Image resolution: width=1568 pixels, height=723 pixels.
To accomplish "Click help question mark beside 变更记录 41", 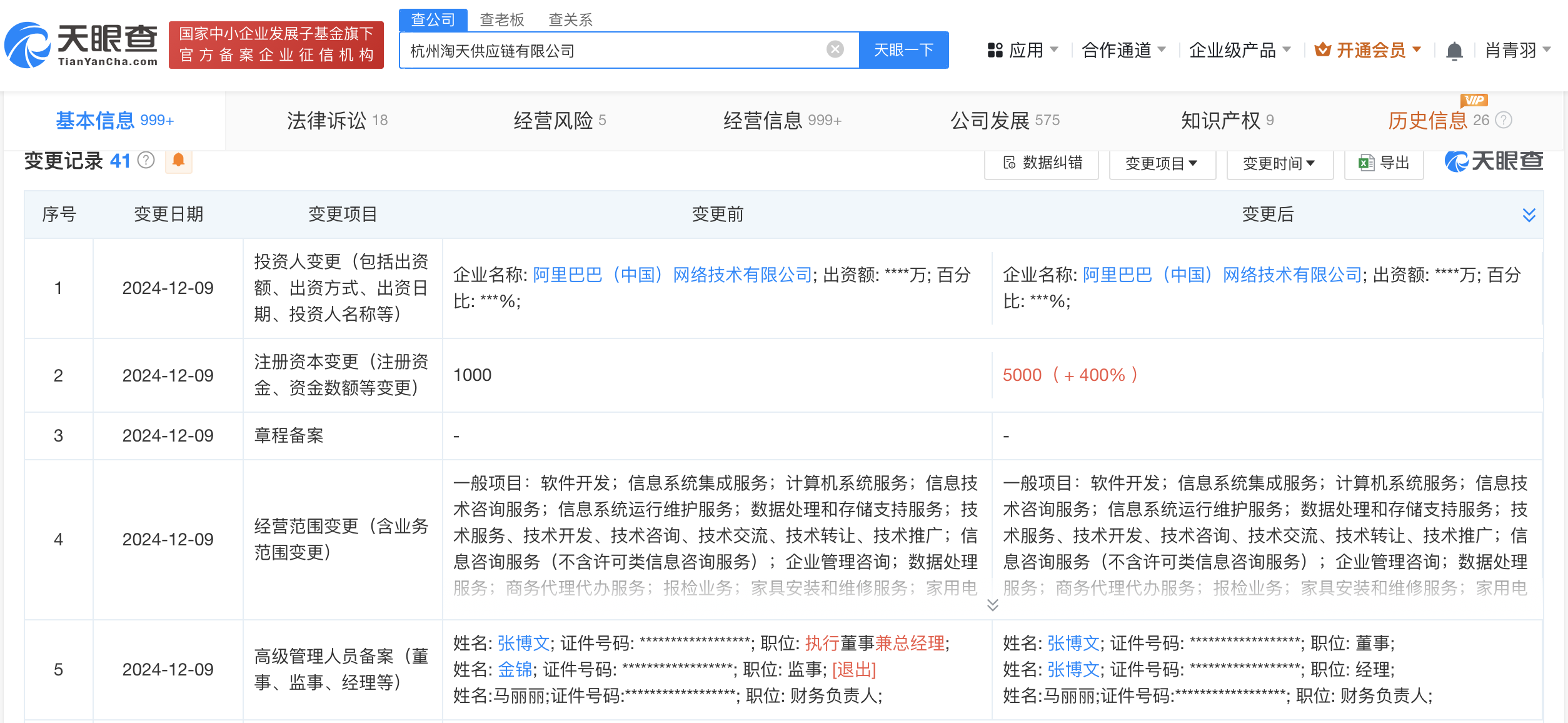I will [146, 161].
